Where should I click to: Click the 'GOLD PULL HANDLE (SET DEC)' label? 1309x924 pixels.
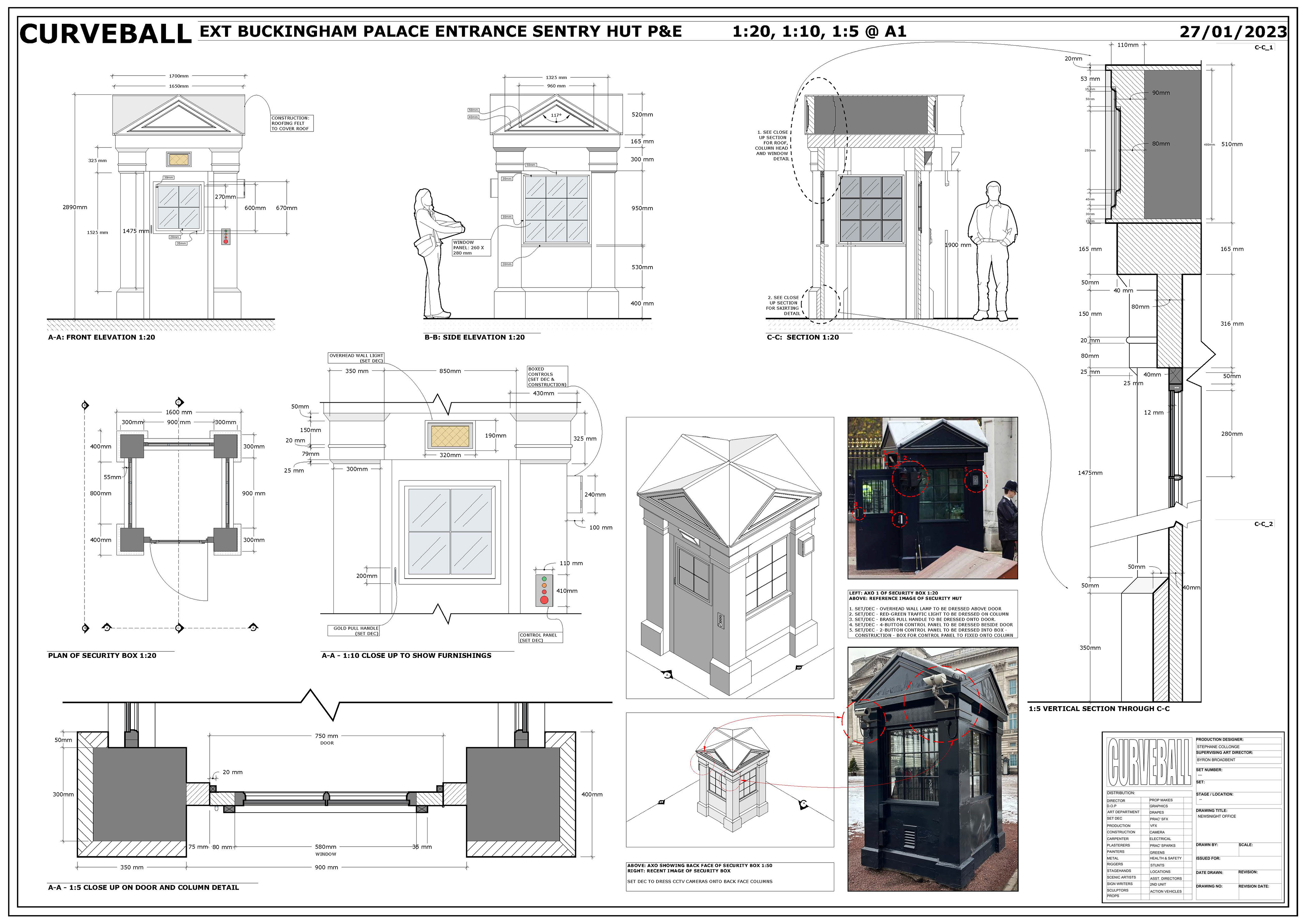353,631
